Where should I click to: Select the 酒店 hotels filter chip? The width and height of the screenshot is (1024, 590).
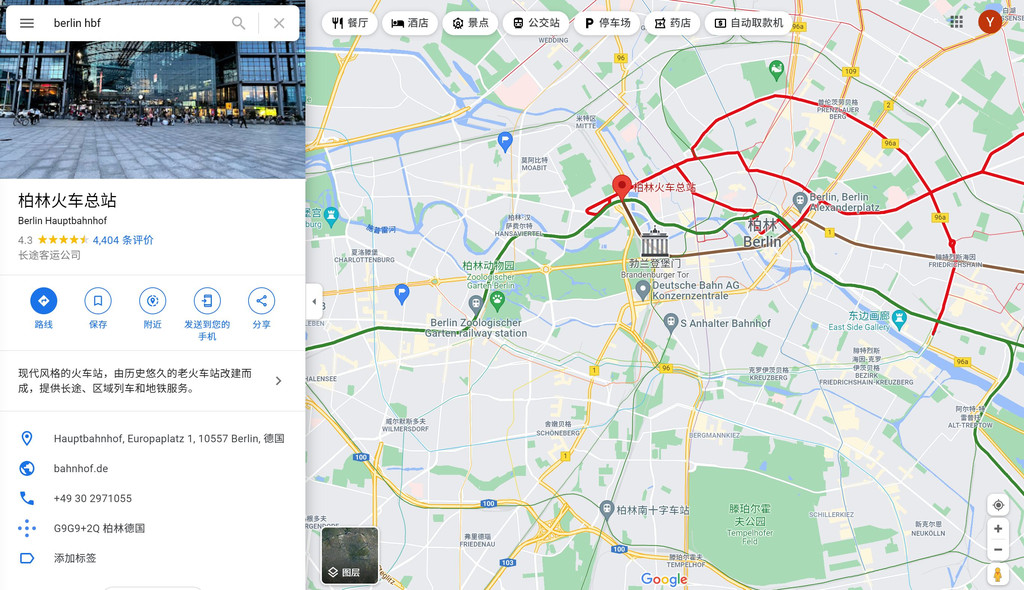(x=410, y=23)
